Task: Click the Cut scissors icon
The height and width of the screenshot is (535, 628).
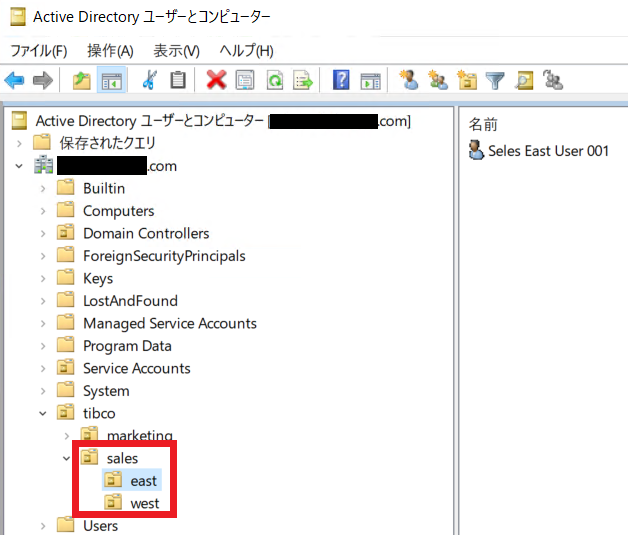Action: 149,80
